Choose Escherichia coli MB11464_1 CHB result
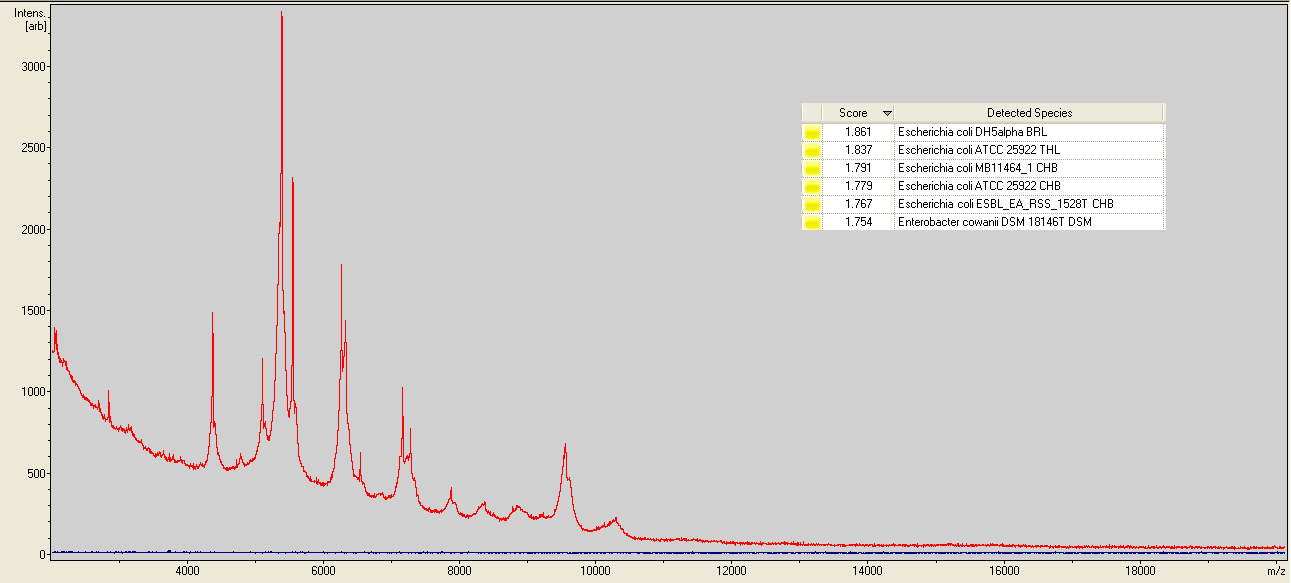 pyautogui.click(x=977, y=168)
